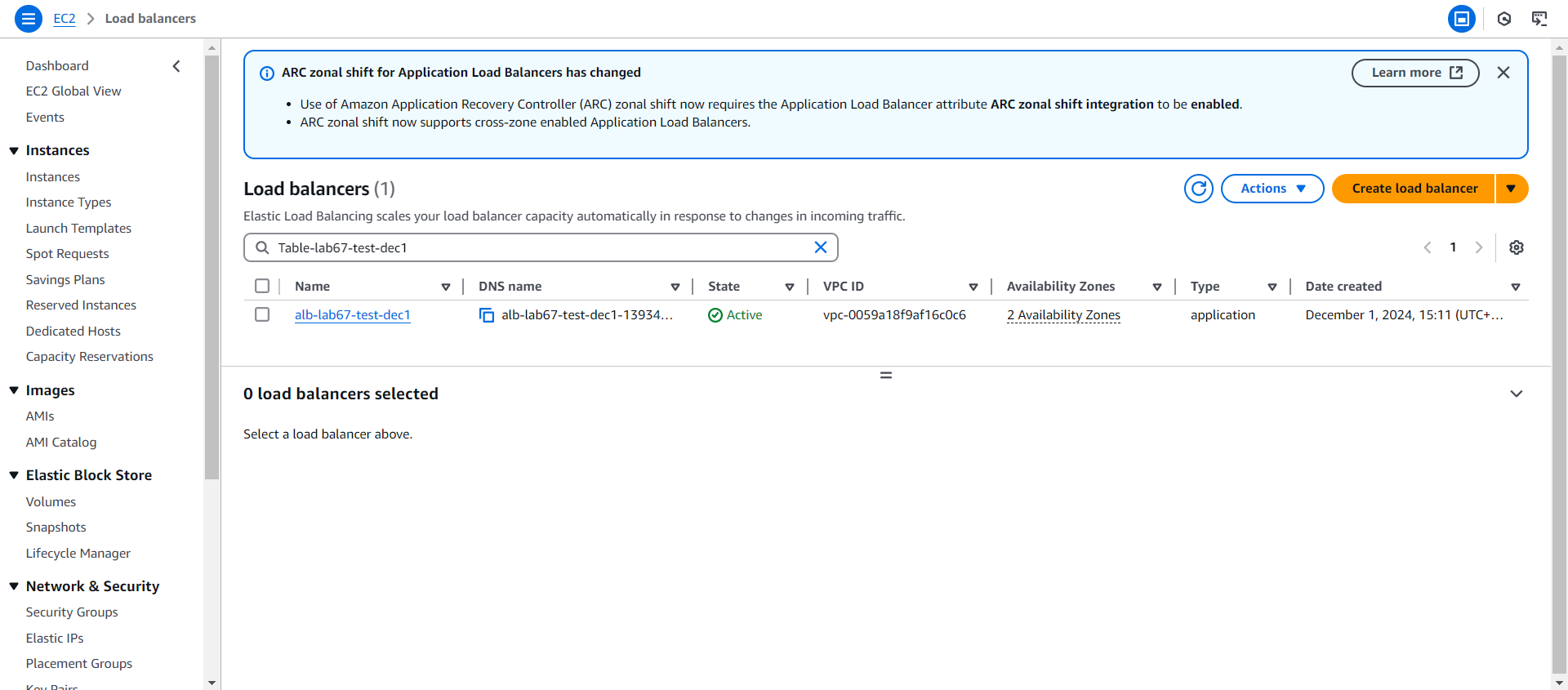Click the sidebar vertical scrollbar

pyautogui.click(x=212, y=268)
